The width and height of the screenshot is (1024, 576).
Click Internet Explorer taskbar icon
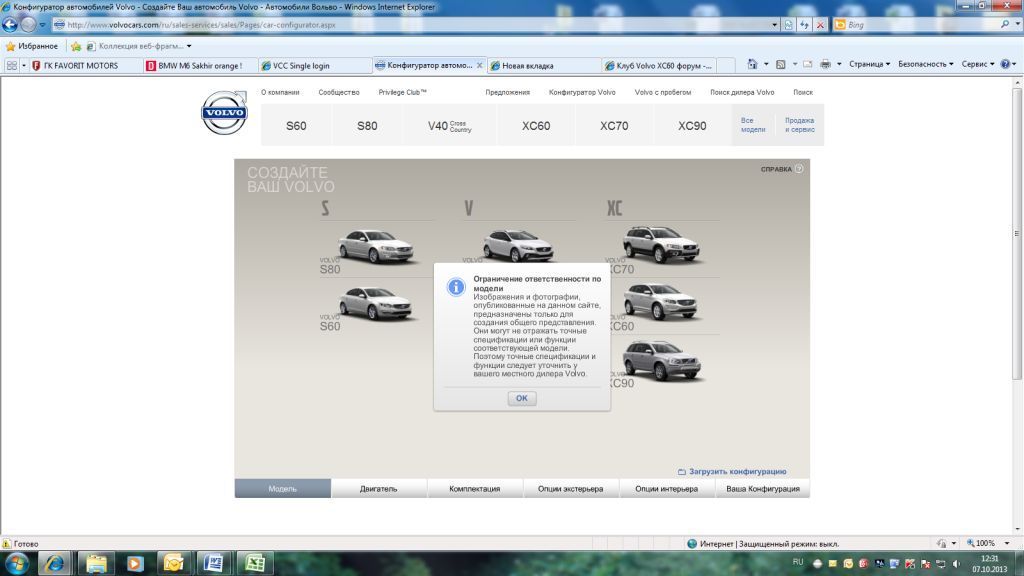pos(55,563)
